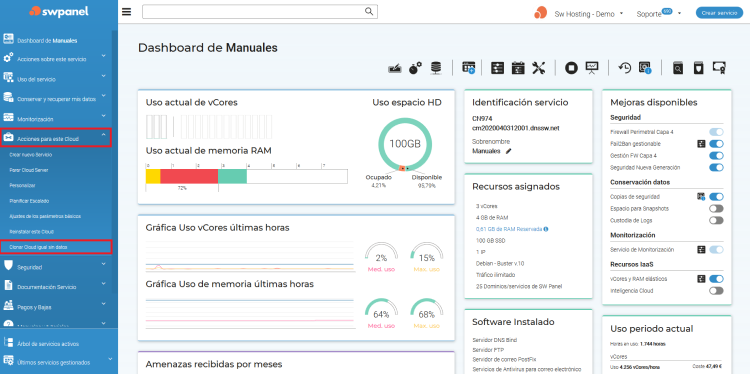Screen dimensions: 750x374
Task: Click the sliders settings toolbar icon
Action: point(498,68)
